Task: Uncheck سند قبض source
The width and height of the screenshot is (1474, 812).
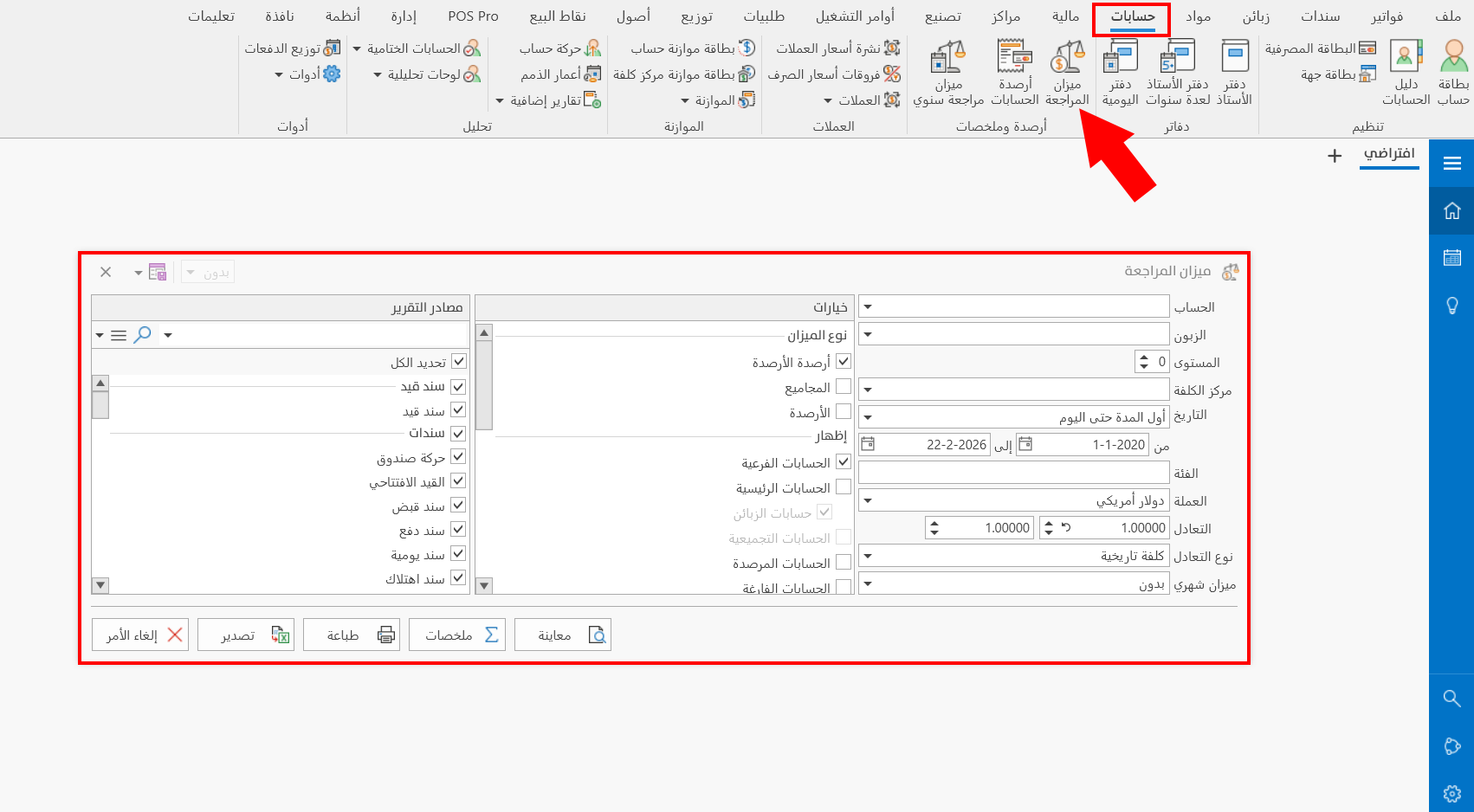Action: 459,505
